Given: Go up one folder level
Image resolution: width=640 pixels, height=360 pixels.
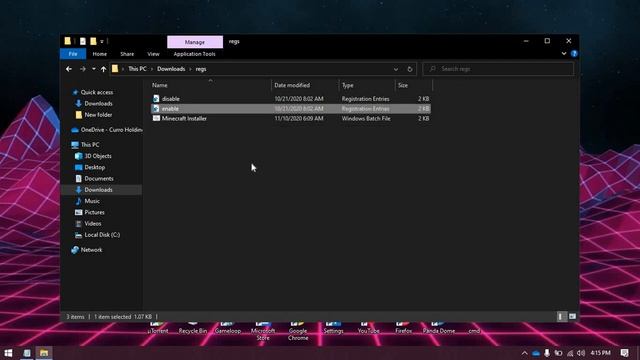Looking at the screenshot, I should tap(103, 69).
